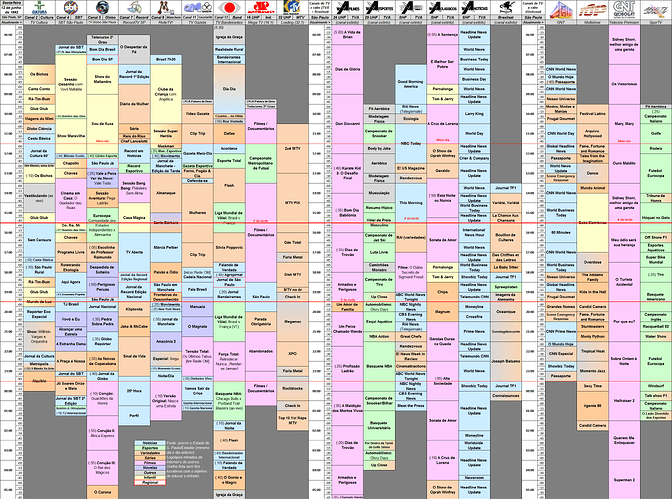
Task: Select the Don Giovanni film block
Action: tap(347, 123)
